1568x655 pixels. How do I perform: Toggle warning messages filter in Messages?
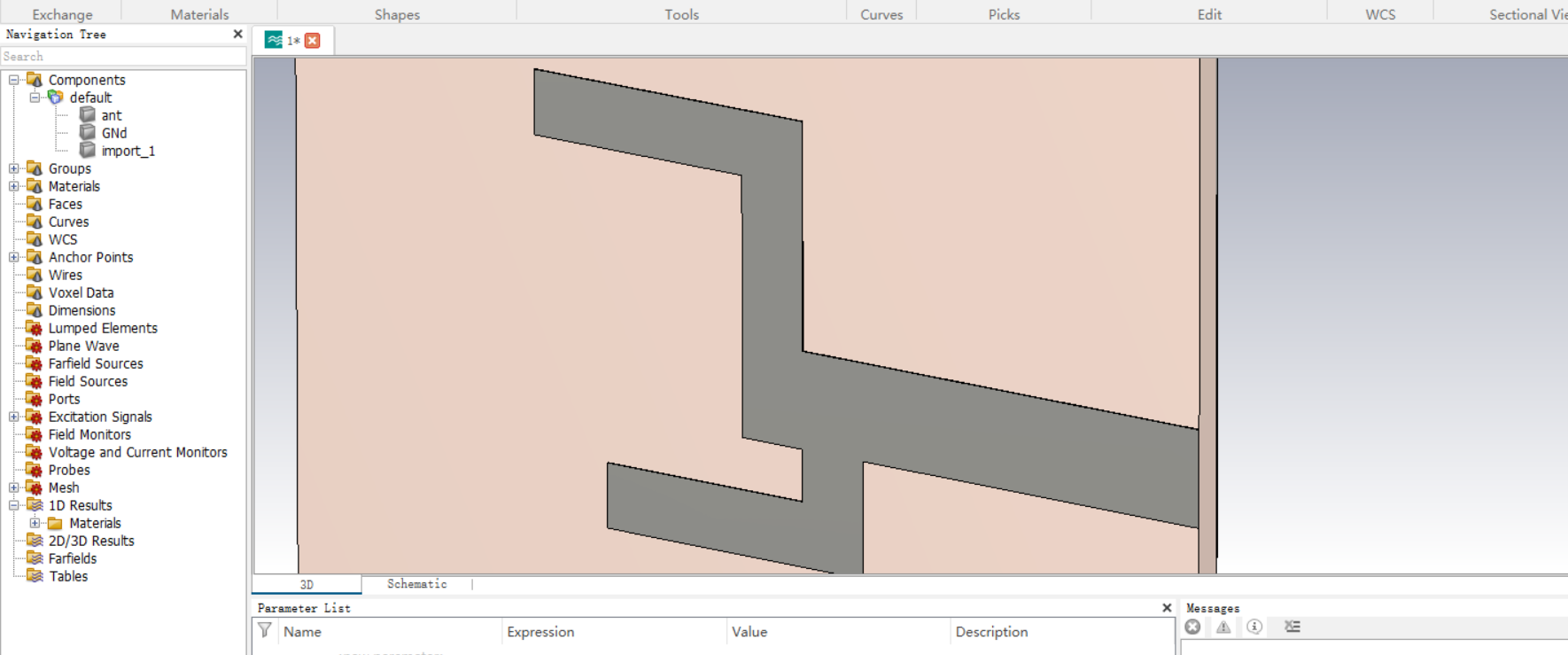click(1223, 627)
